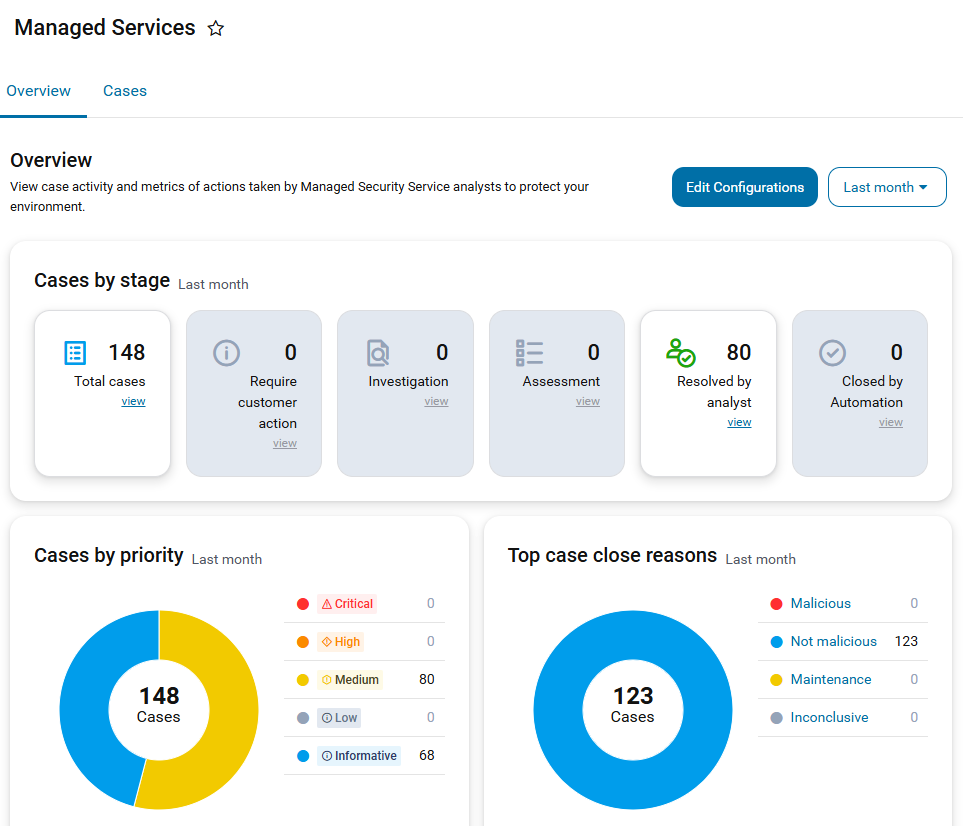Click the Resolved by analyst person icon

680,353
